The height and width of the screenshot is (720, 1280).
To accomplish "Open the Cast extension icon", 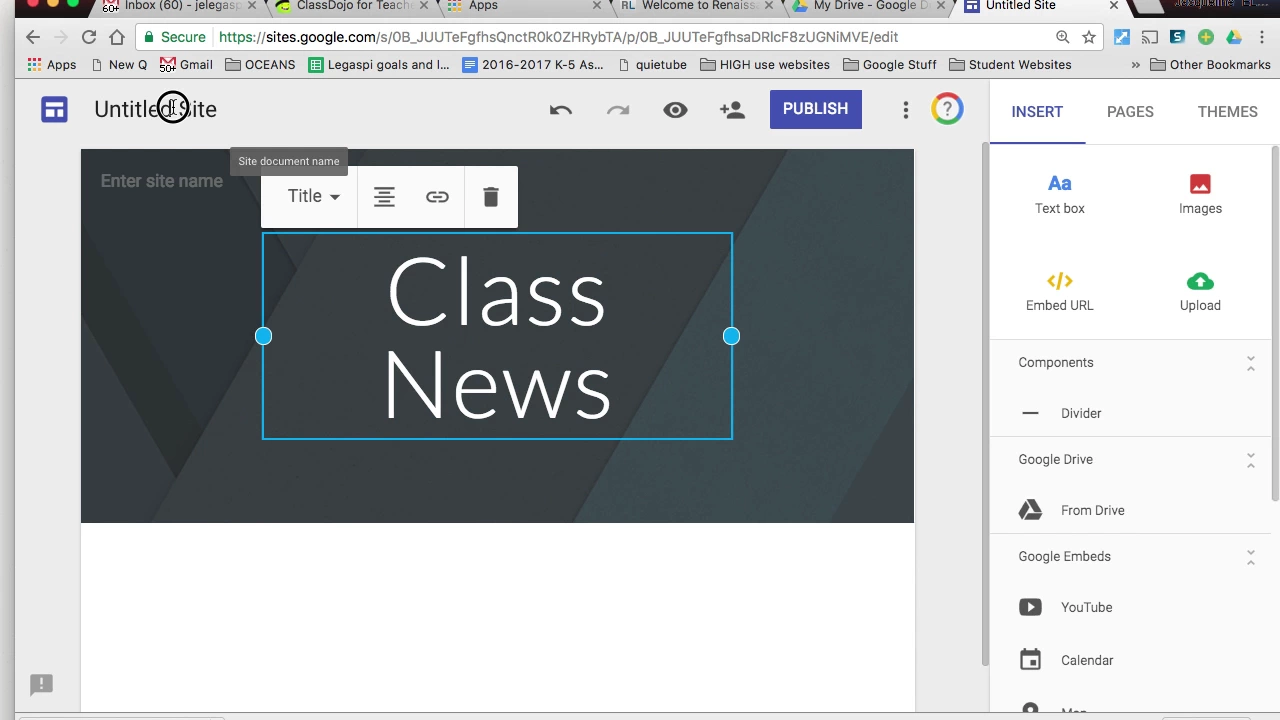I will pyautogui.click(x=1150, y=37).
